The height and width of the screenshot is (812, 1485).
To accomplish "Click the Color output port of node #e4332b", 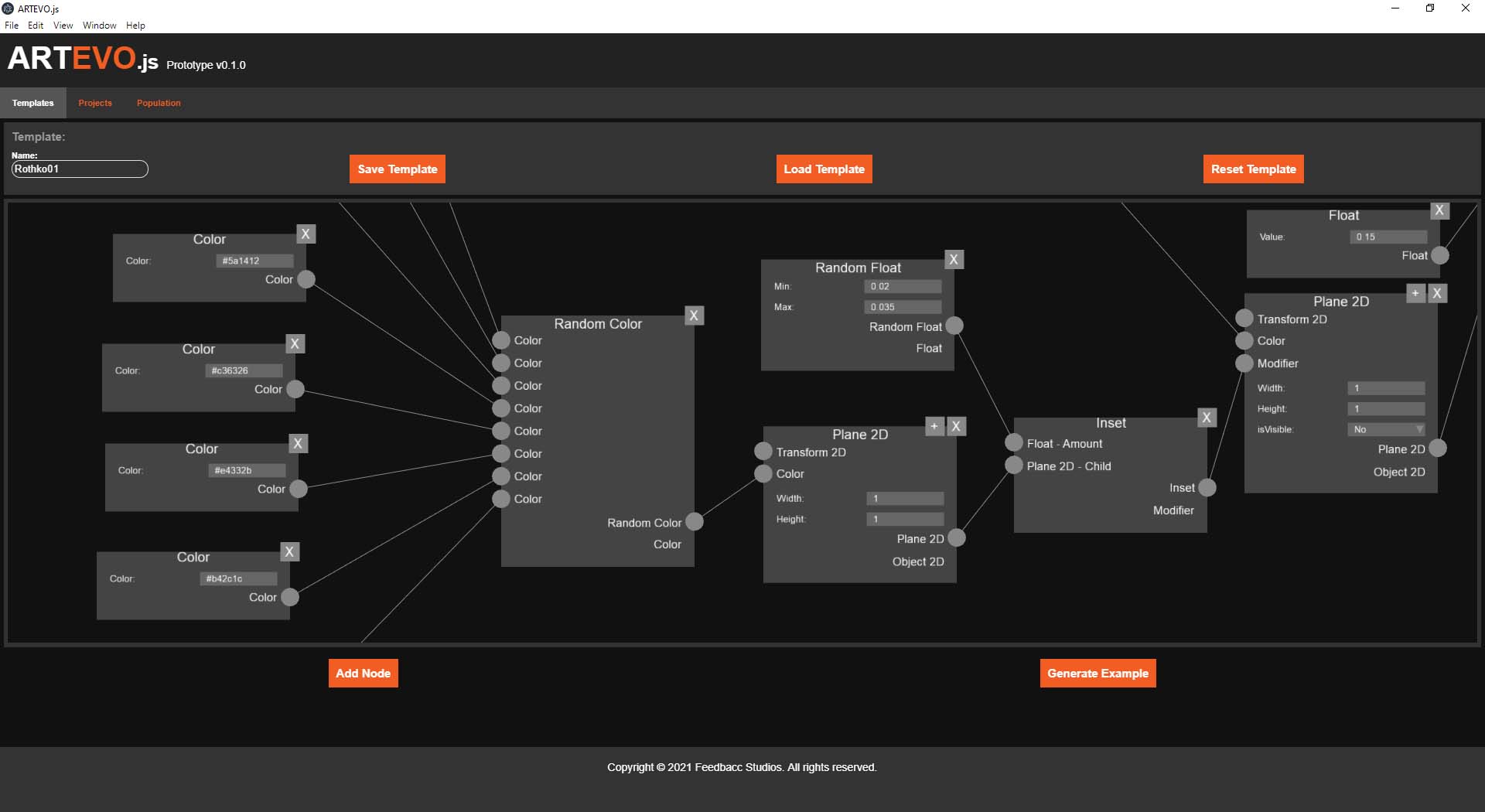I will pyautogui.click(x=299, y=489).
